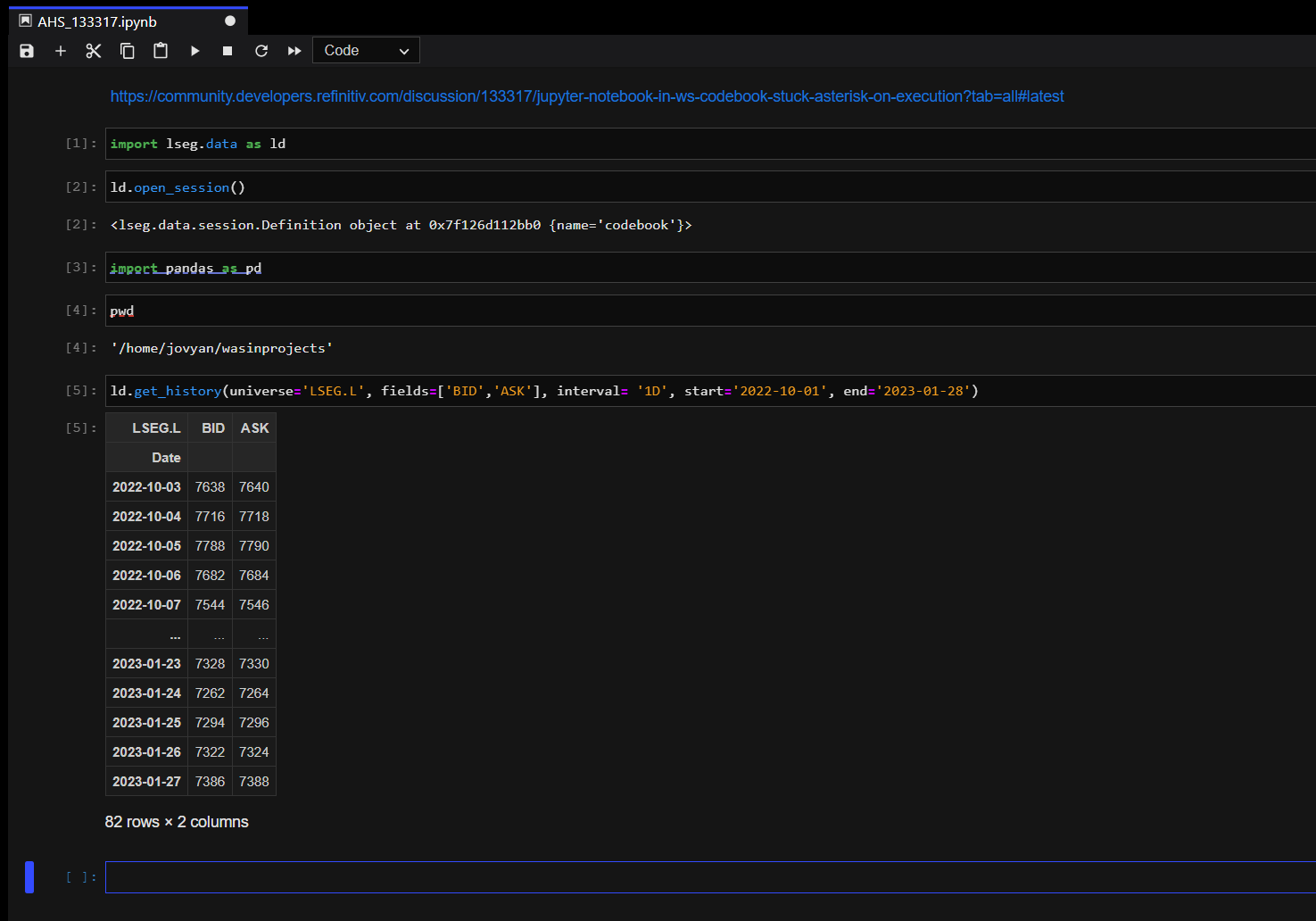Interrupt the kernel with stop icon

tap(228, 51)
